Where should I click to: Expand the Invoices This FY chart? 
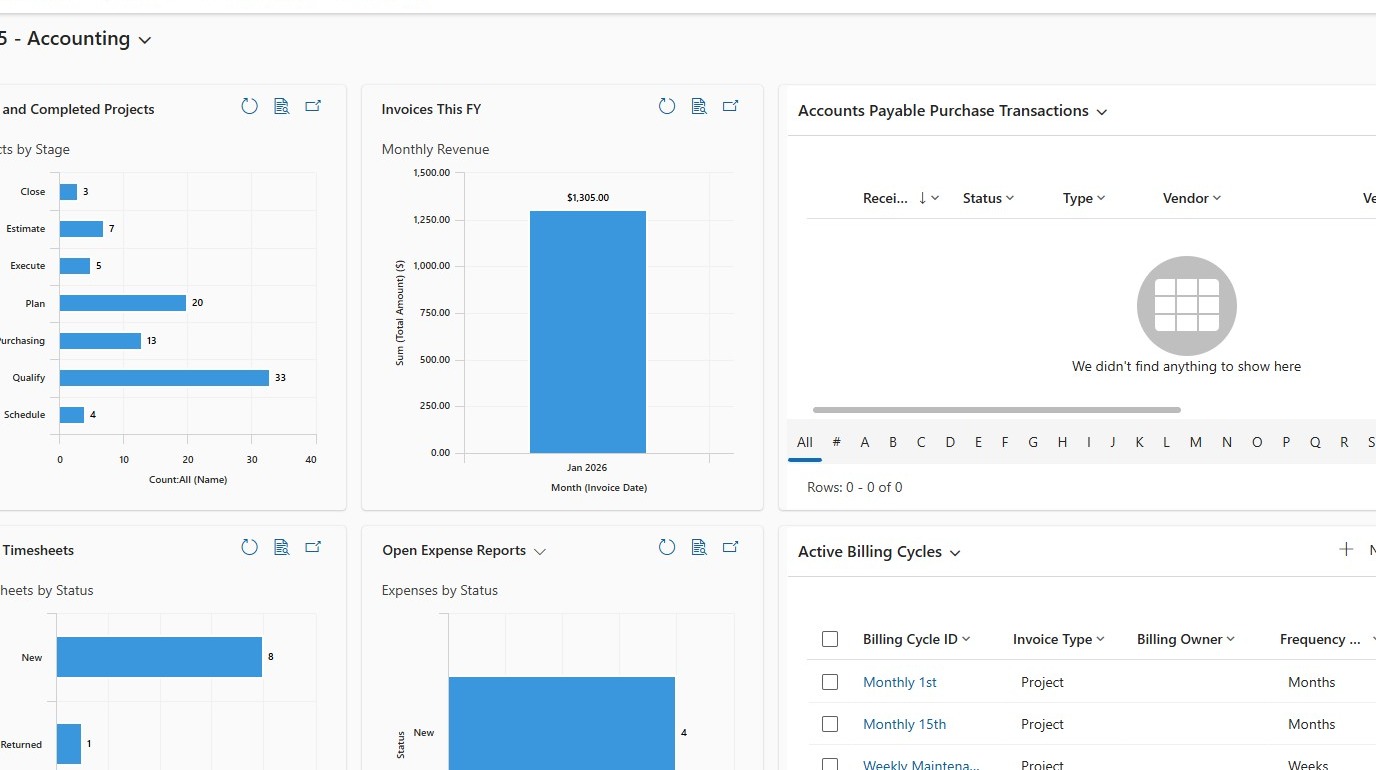click(x=731, y=106)
